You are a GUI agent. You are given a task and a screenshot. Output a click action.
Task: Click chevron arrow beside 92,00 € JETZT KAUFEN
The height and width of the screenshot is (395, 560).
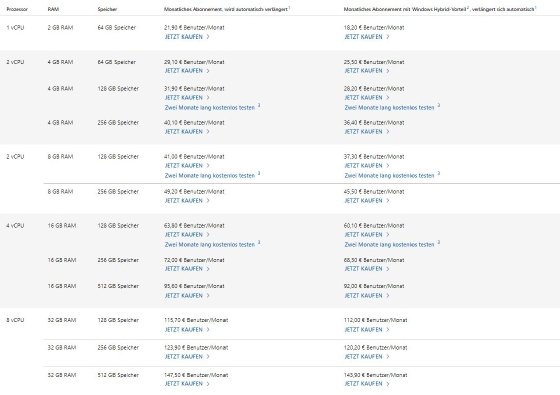point(388,295)
